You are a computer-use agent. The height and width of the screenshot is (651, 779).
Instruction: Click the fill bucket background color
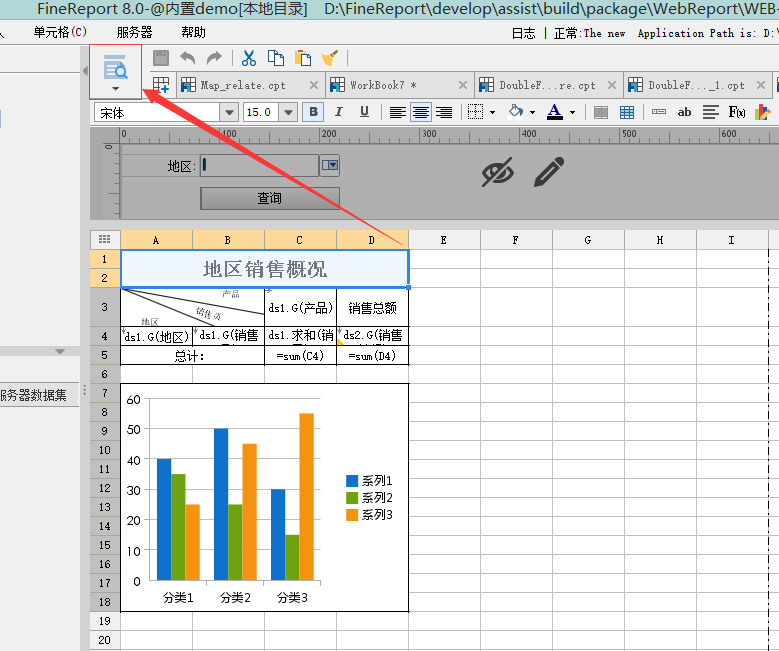(x=515, y=111)
